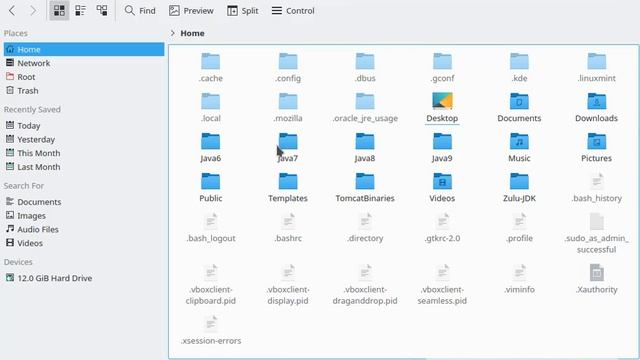640x360 pixels.
Task: Select the .dbus folder icon
Action: click(365, 61)
